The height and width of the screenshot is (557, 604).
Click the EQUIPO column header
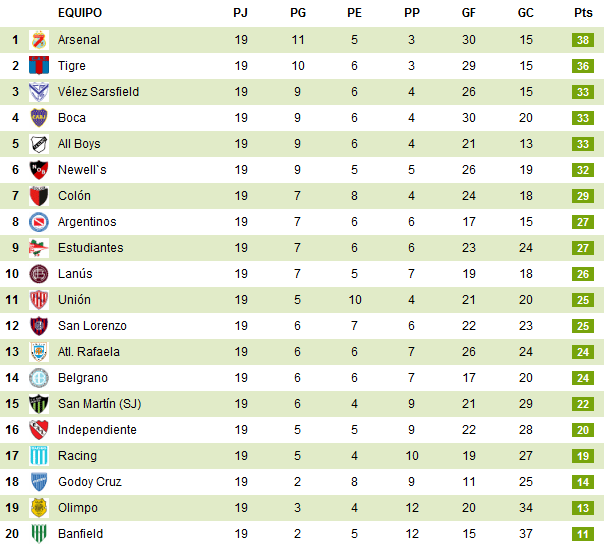pyautogui.click(x=80, y=13)
